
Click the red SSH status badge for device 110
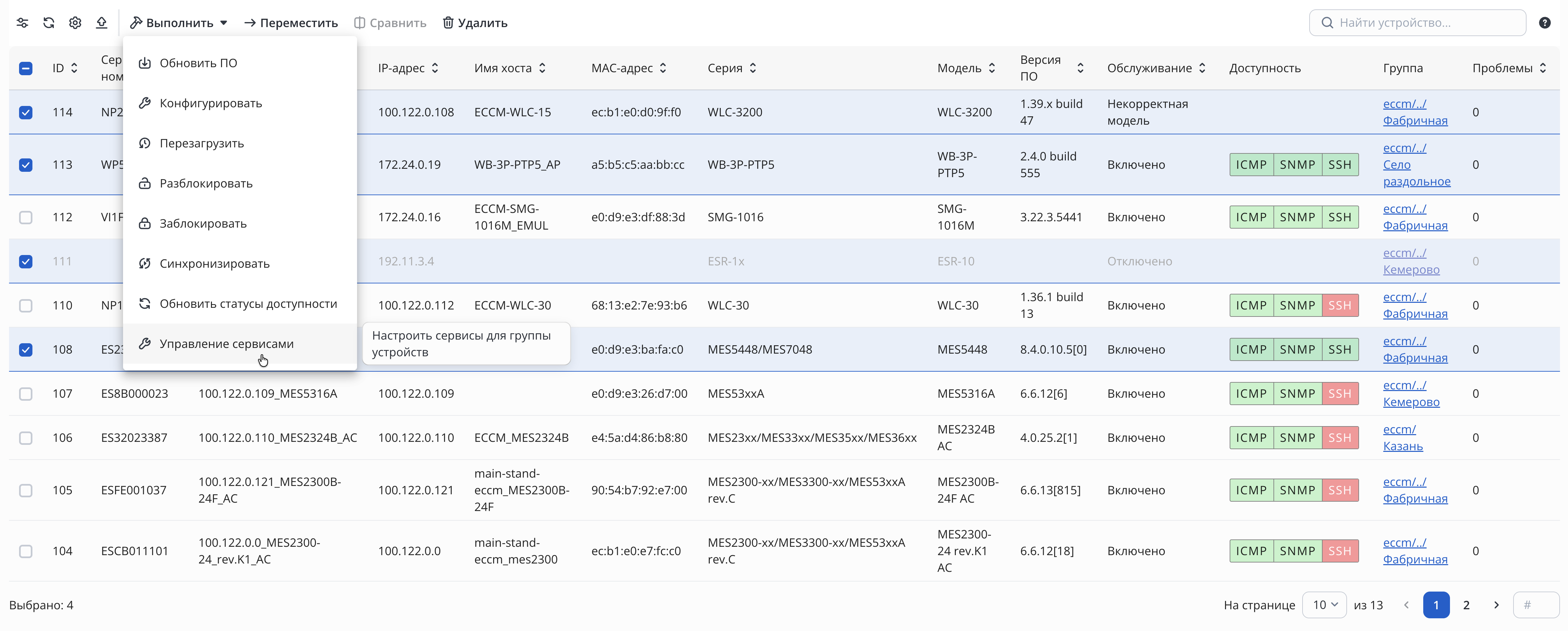point(1340,305)
